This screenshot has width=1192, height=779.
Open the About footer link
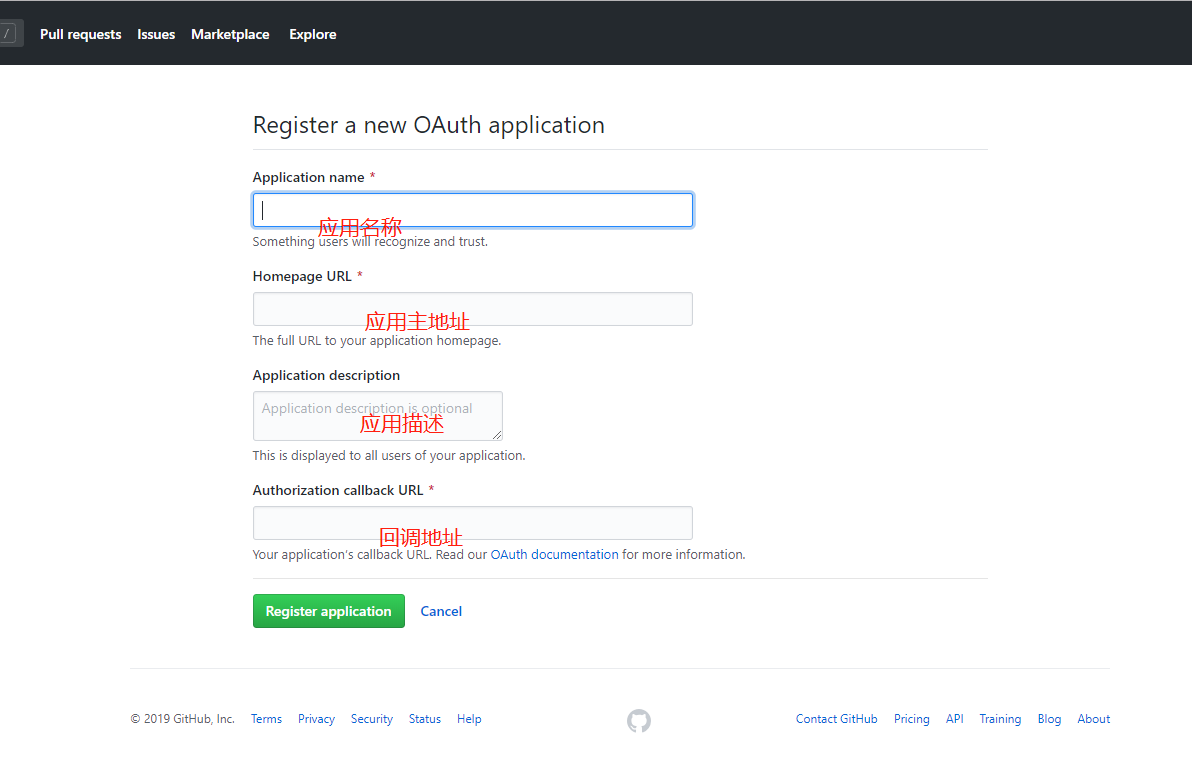1093,719
